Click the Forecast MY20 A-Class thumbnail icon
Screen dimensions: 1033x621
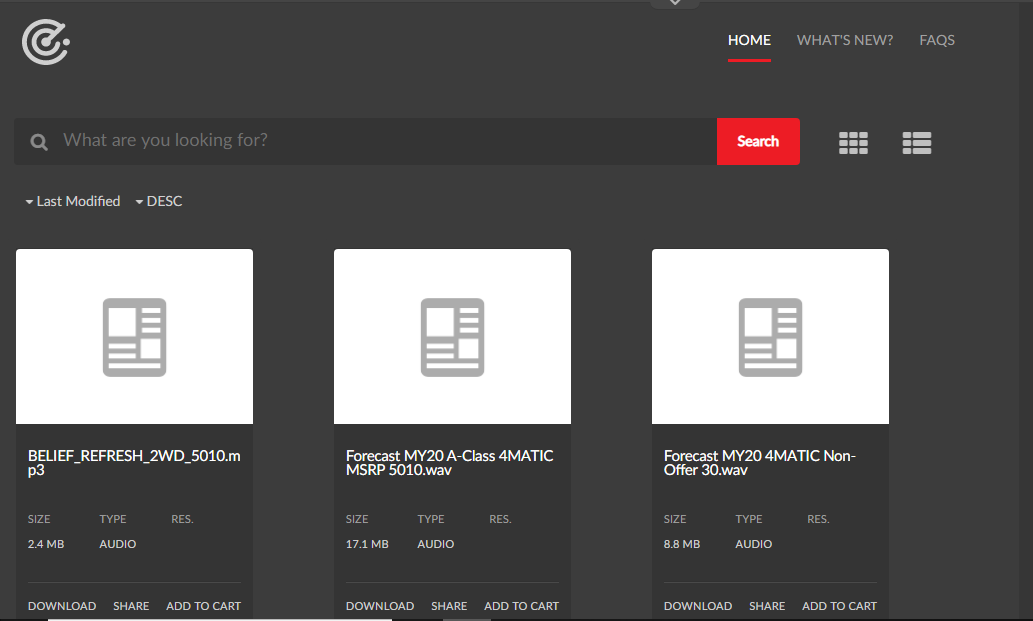(x=452, y=336)
